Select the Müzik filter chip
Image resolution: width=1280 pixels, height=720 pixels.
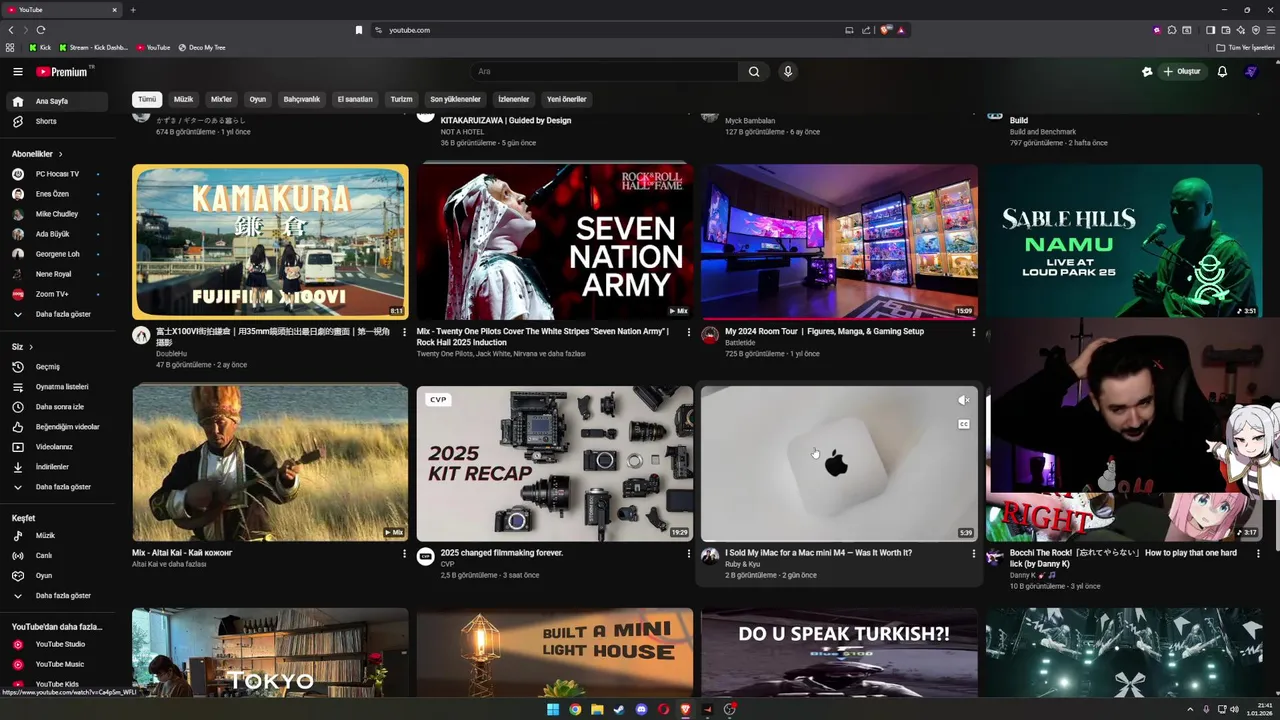(x=184, y=99)
